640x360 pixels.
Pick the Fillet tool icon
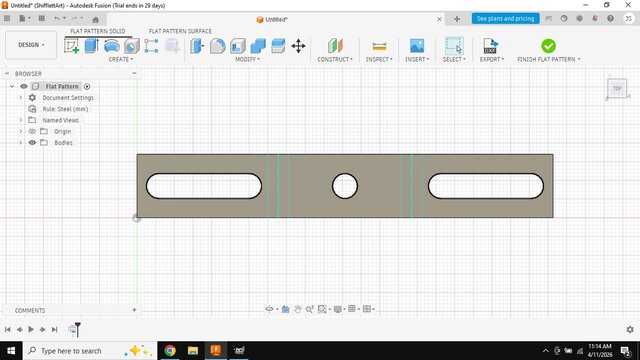pos(218,46)
